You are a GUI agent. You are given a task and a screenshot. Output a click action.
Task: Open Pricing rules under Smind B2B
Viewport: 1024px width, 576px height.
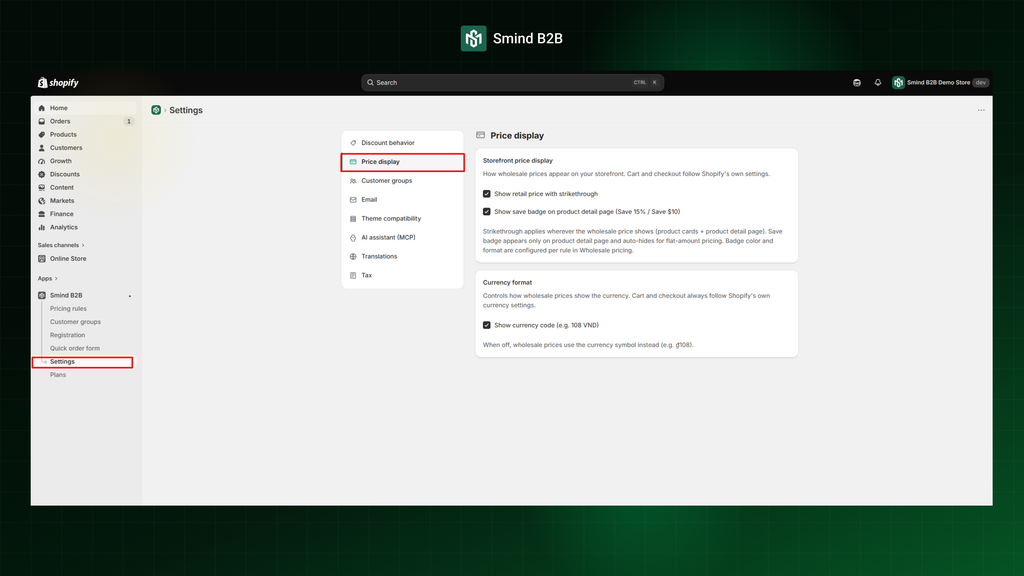coord(68,309)
